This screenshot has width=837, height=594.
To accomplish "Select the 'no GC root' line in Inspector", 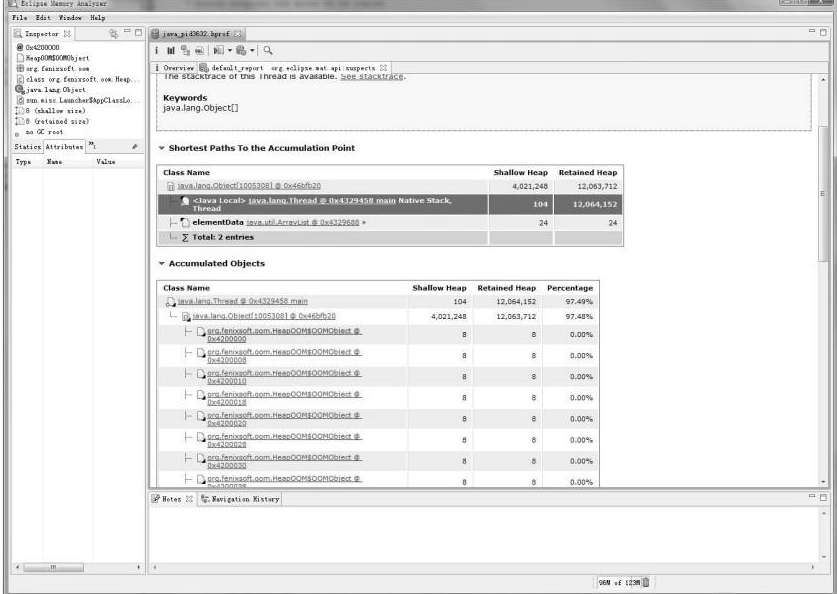I will tap(44, 132).
